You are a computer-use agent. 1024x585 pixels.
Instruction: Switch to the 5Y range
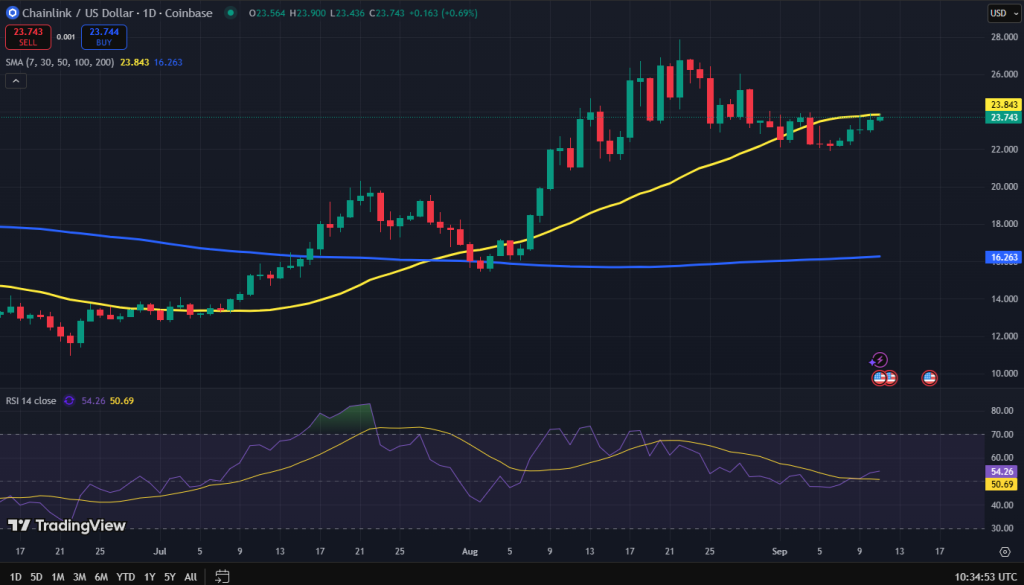point(170,576)
